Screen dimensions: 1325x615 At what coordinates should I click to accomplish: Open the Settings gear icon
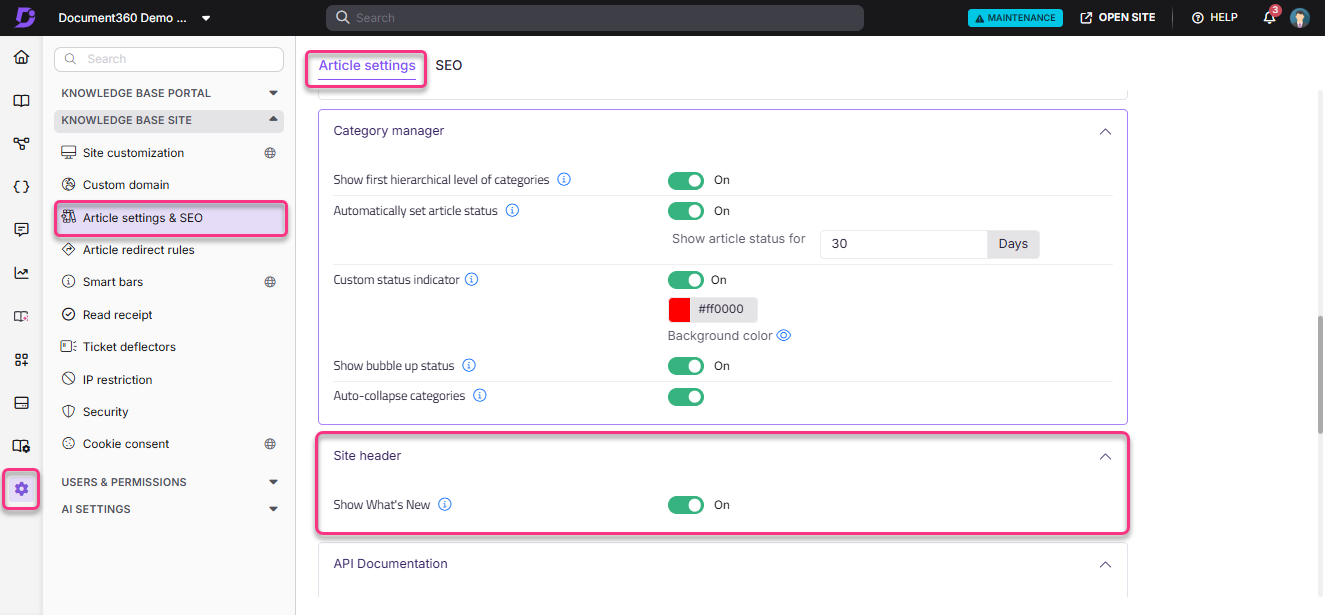pos(21,489)
